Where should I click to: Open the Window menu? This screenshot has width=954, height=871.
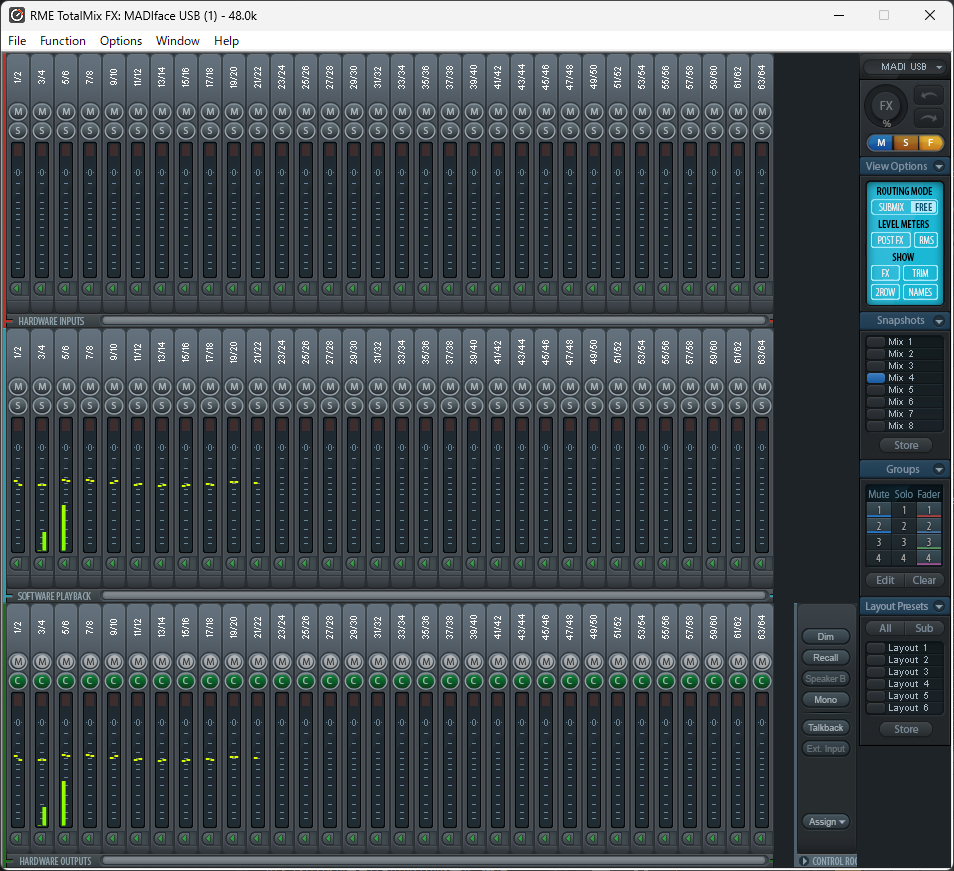point(178,41)
